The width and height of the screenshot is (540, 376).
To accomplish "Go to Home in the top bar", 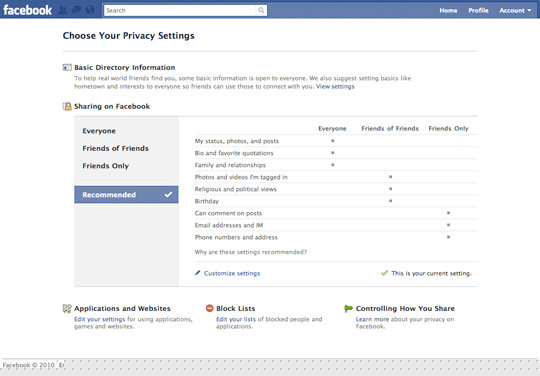I will click(448, 10).
